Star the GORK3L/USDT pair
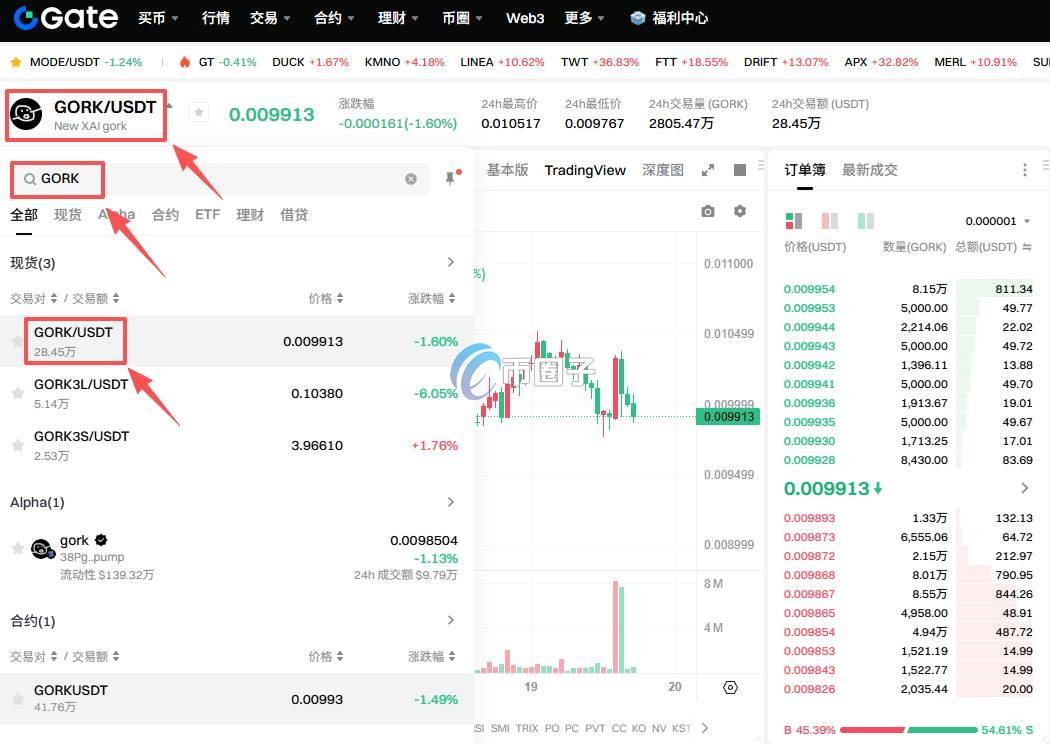 17,394
